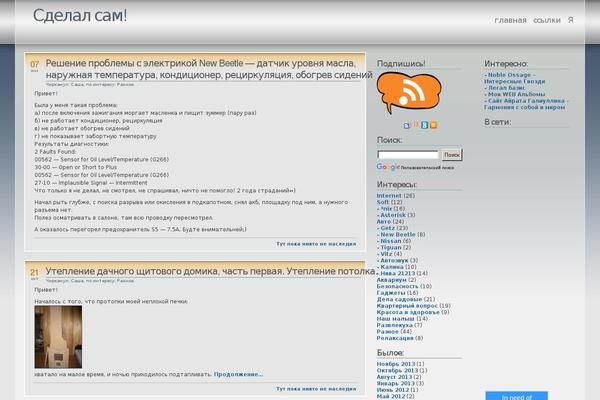Open the 'Август 2013' archive
Image resolution: width=600 pixels, height=400 pixels.
pos(394,377)
